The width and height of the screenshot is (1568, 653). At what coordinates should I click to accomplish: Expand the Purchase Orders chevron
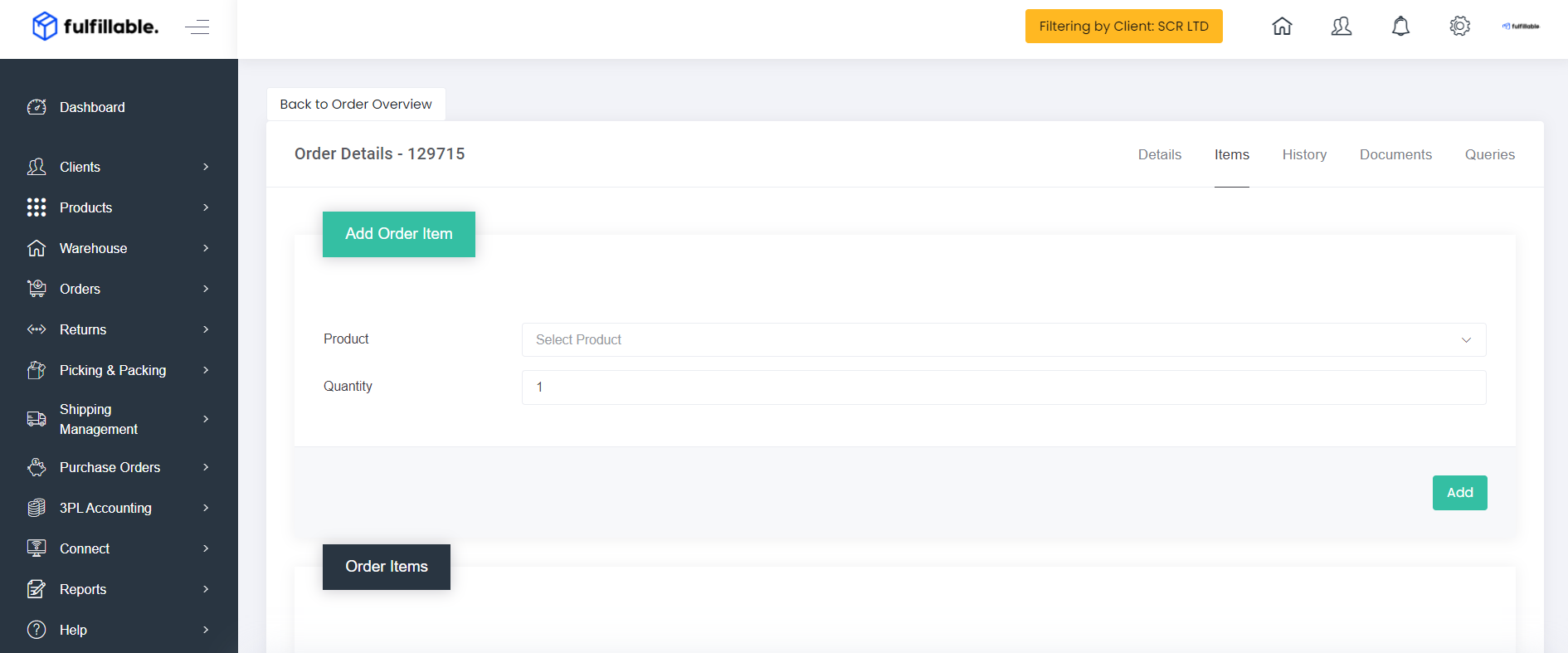206,467
